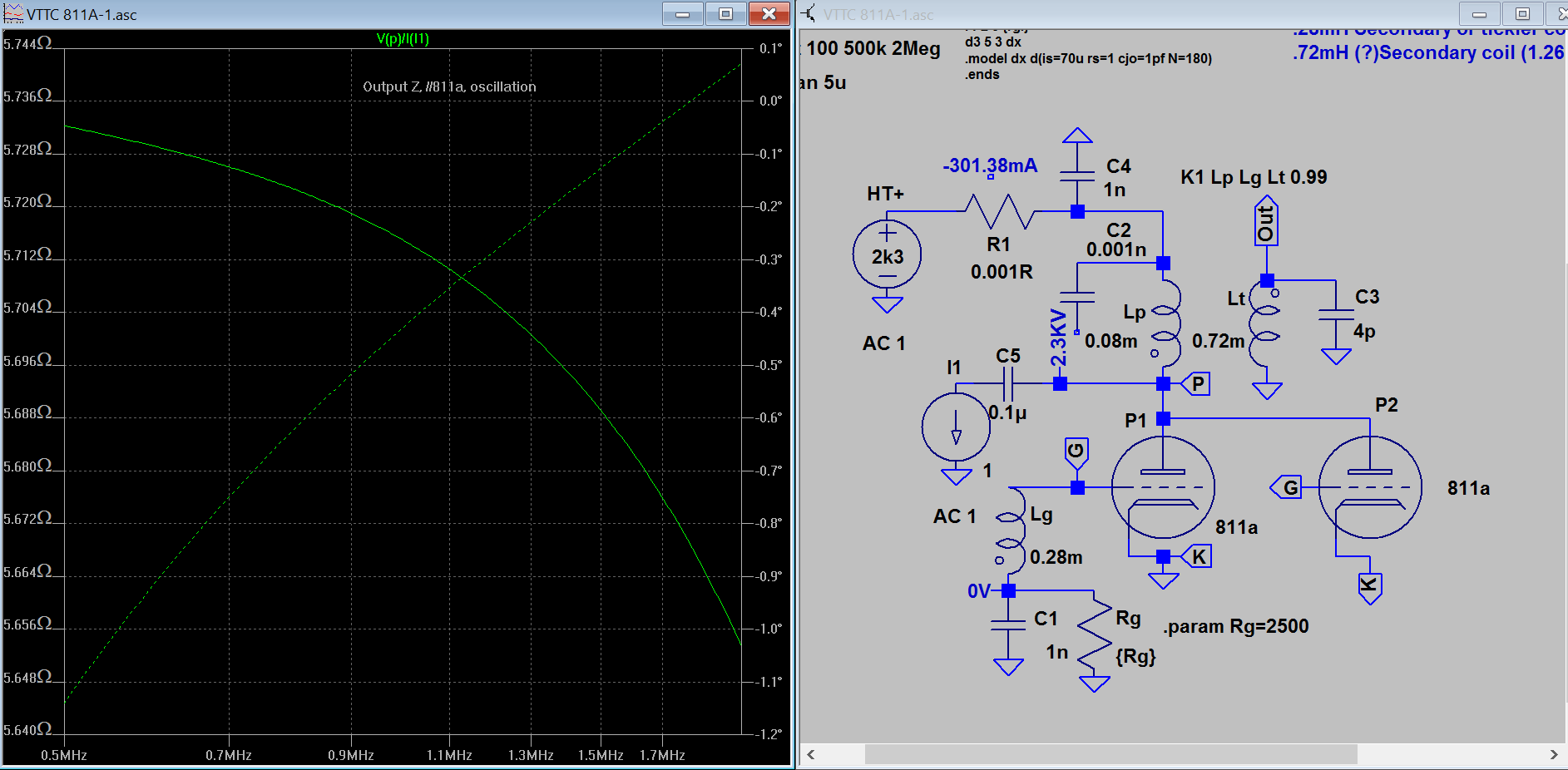Click the Out net label flag
The image size is (1568, 770).
(x=1266, y=221)
